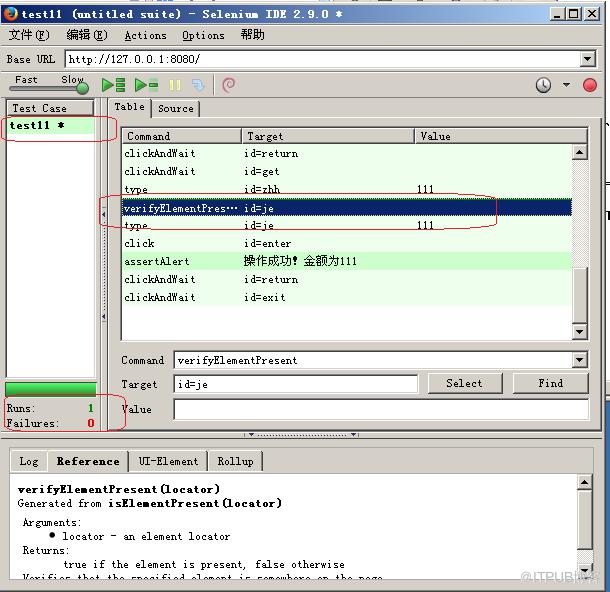The image size is (610, 592).
Task: Click the Test Case panel header
Action: tap(50, 108)
